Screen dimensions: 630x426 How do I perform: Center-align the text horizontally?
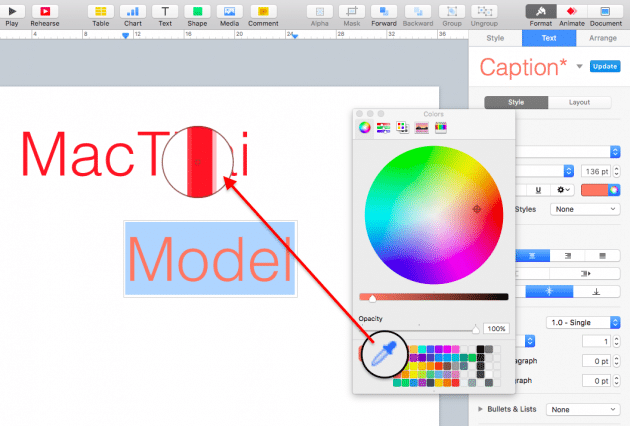click(532, 256)
